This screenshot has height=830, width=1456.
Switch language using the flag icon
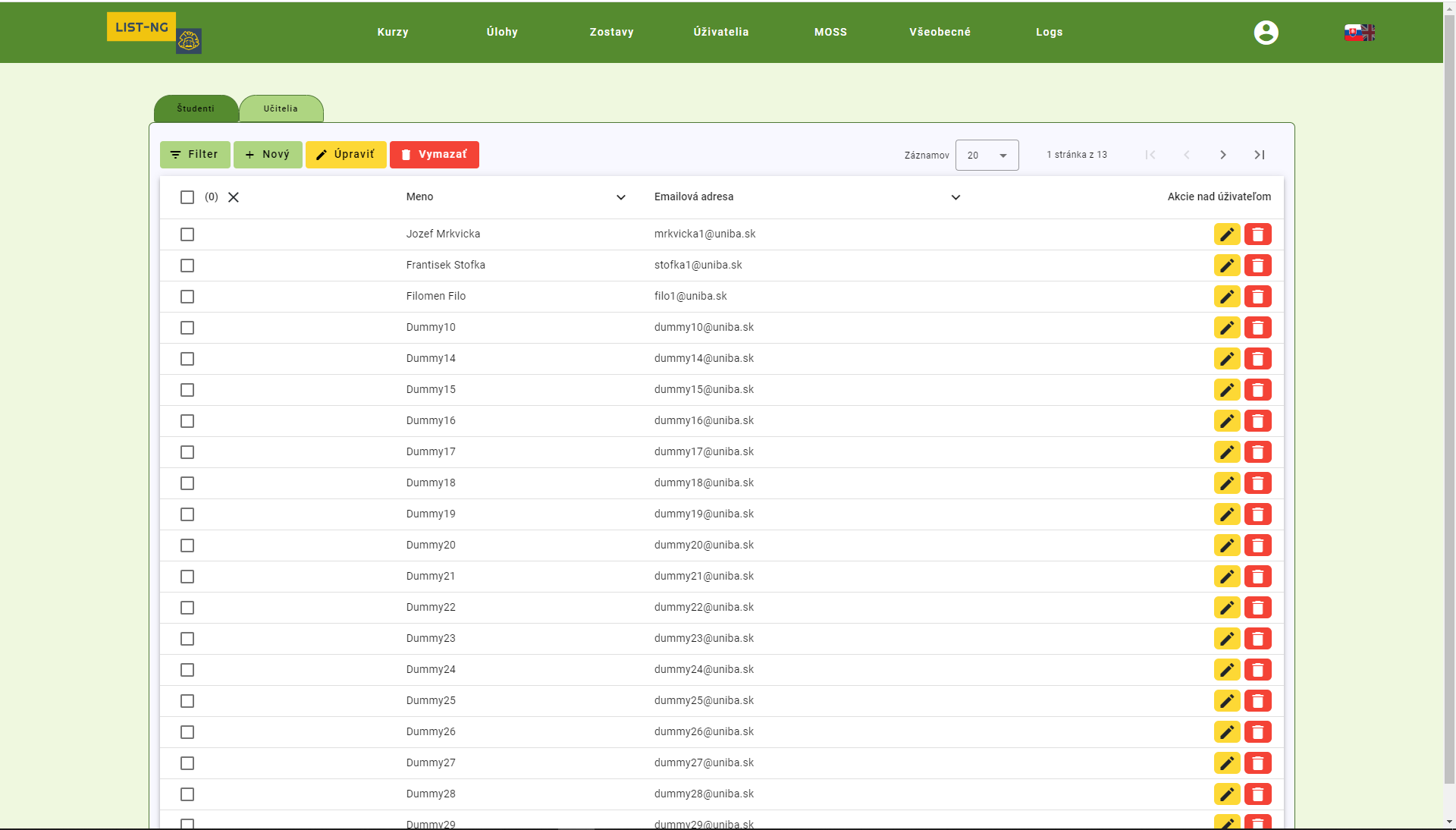coord(1359,33)
